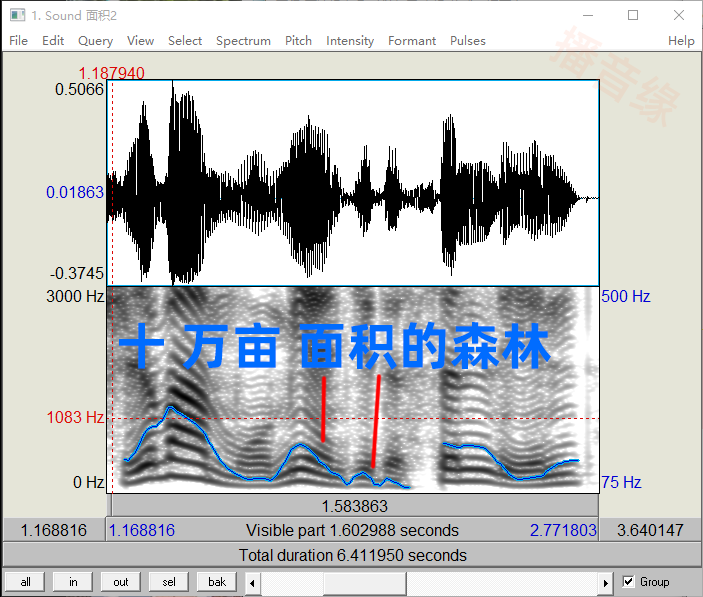Zoom out with the 'out' button

point(121,582)
